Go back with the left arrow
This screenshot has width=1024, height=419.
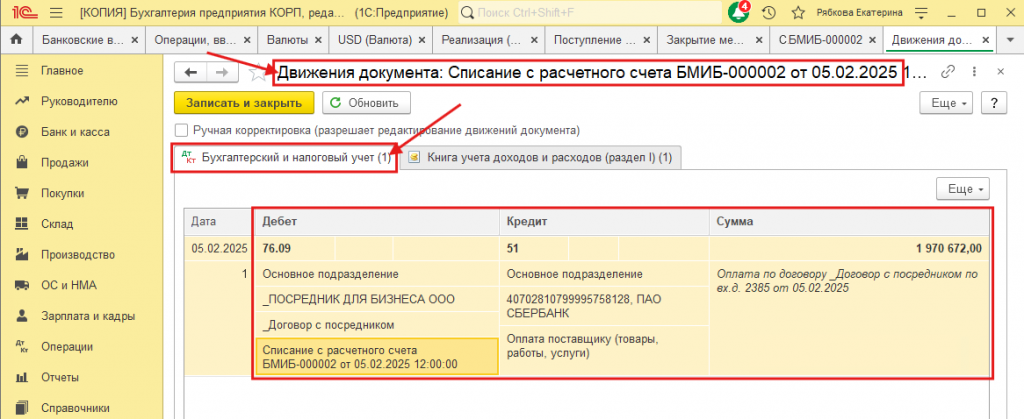(x=191, y=72)
